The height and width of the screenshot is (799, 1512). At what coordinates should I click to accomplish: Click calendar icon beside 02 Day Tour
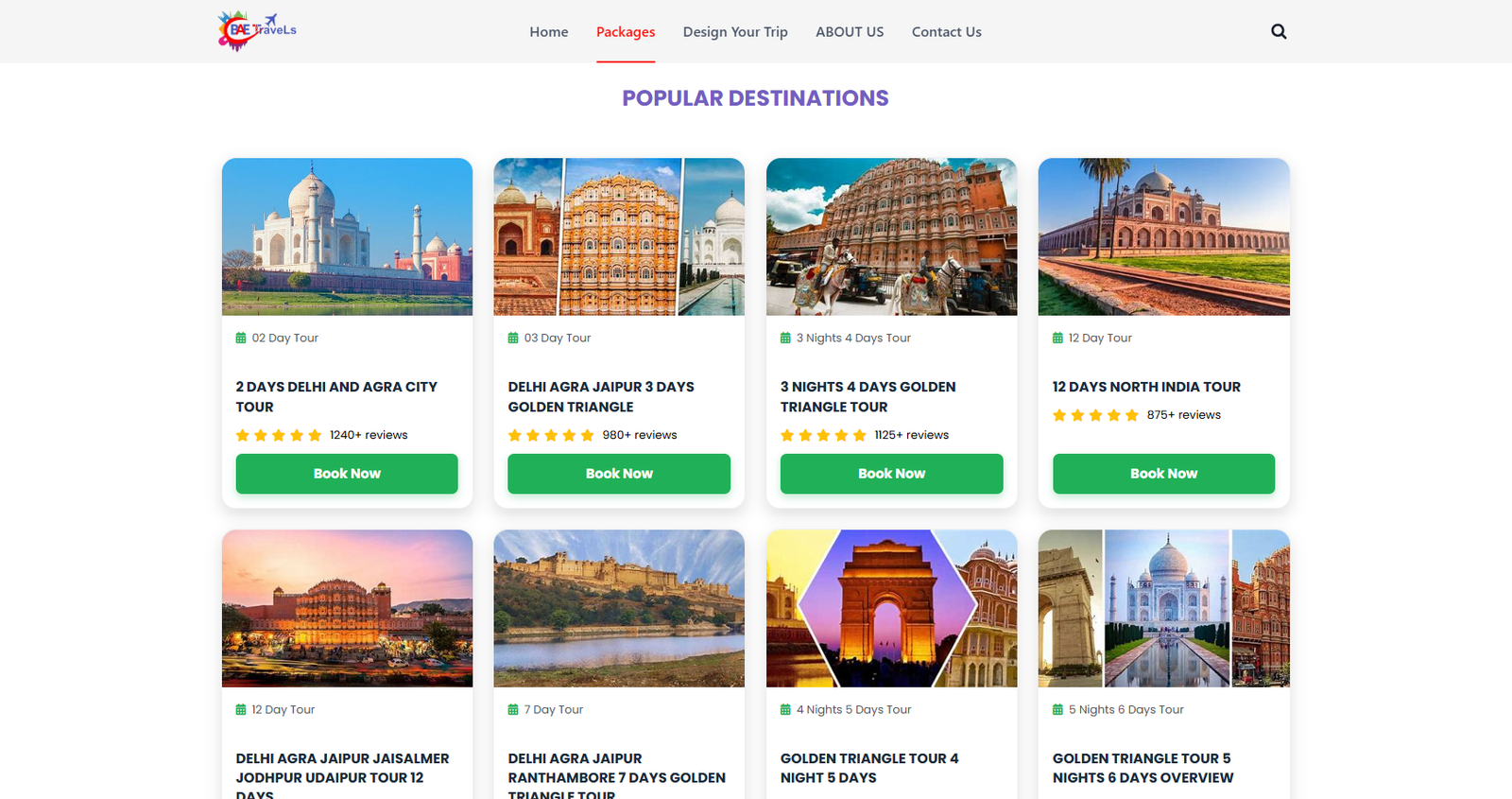(x=241, y=338)
